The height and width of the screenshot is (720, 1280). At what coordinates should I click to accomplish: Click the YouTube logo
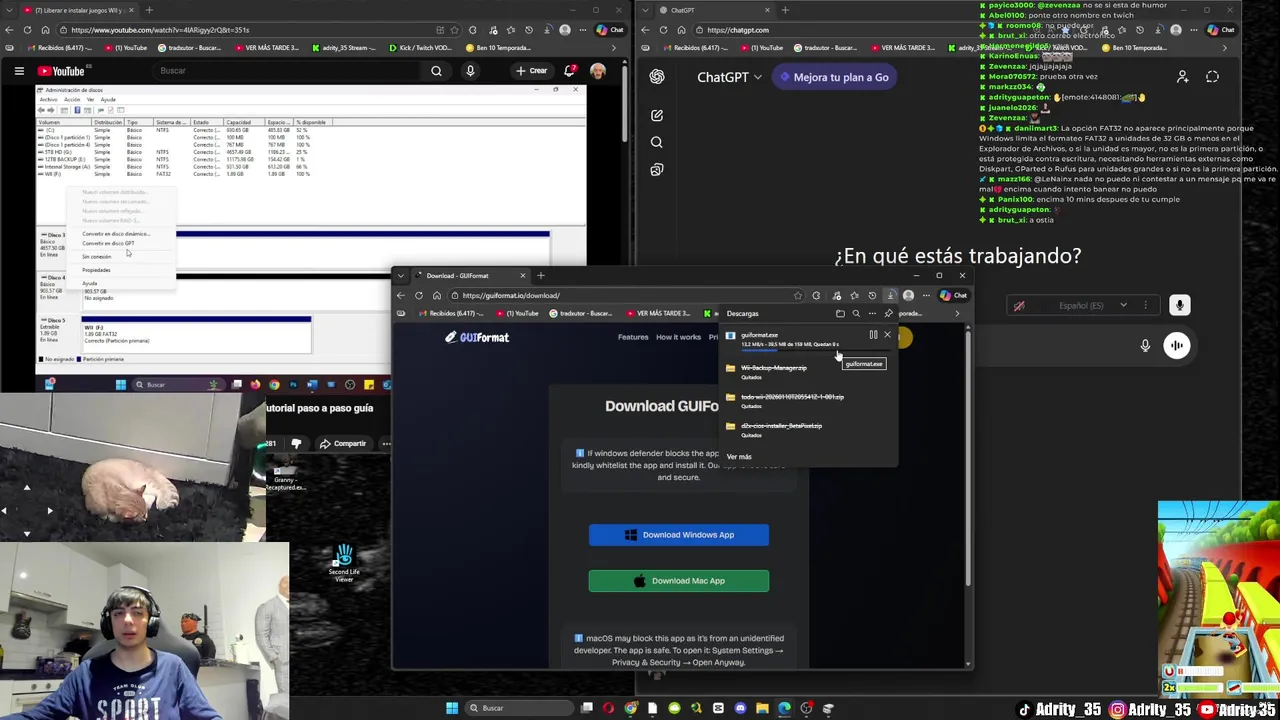[62, 71]
